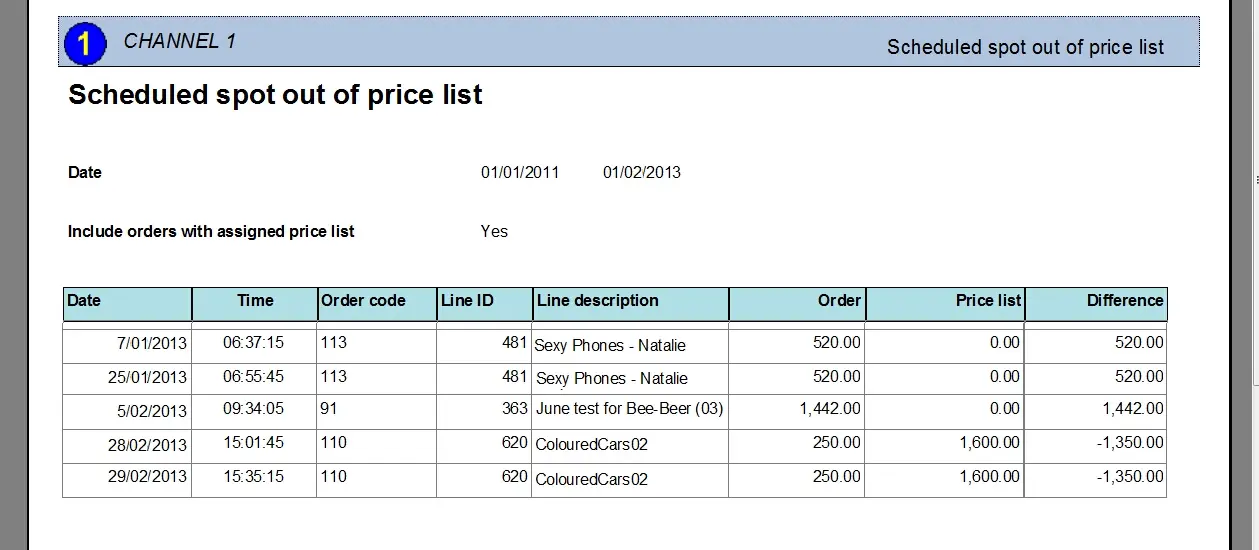Screen dimensions: 1259x550
Task: Click the Price list column header
Action: 988,301
